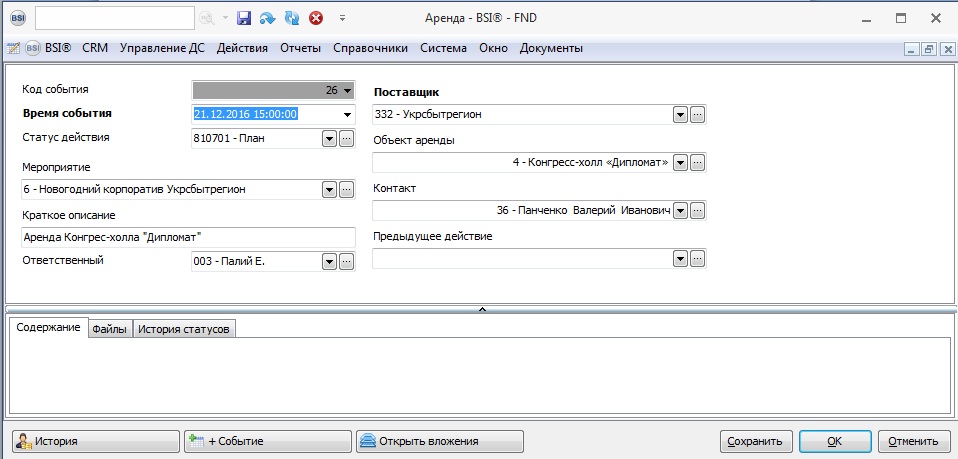Open the Предыдущее действие dropdown
Screen dimensions: 958x459
[680, 258]
